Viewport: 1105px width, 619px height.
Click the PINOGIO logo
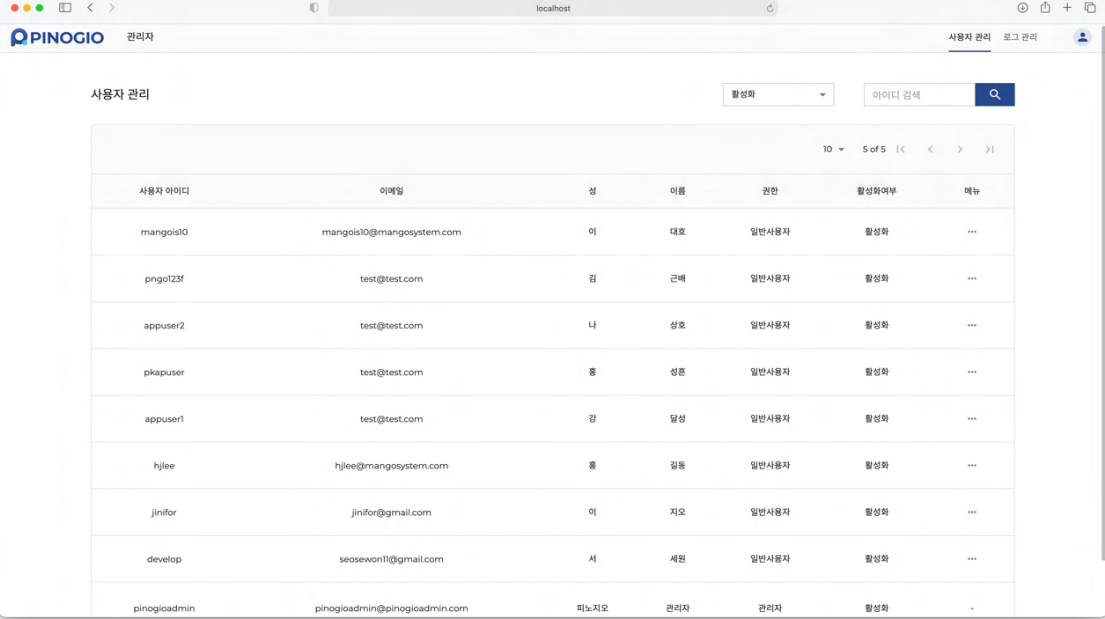click(57, 38)
